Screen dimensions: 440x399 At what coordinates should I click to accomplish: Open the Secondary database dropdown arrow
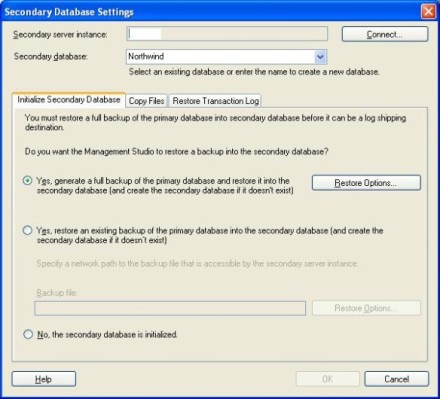tap(320, 57)
